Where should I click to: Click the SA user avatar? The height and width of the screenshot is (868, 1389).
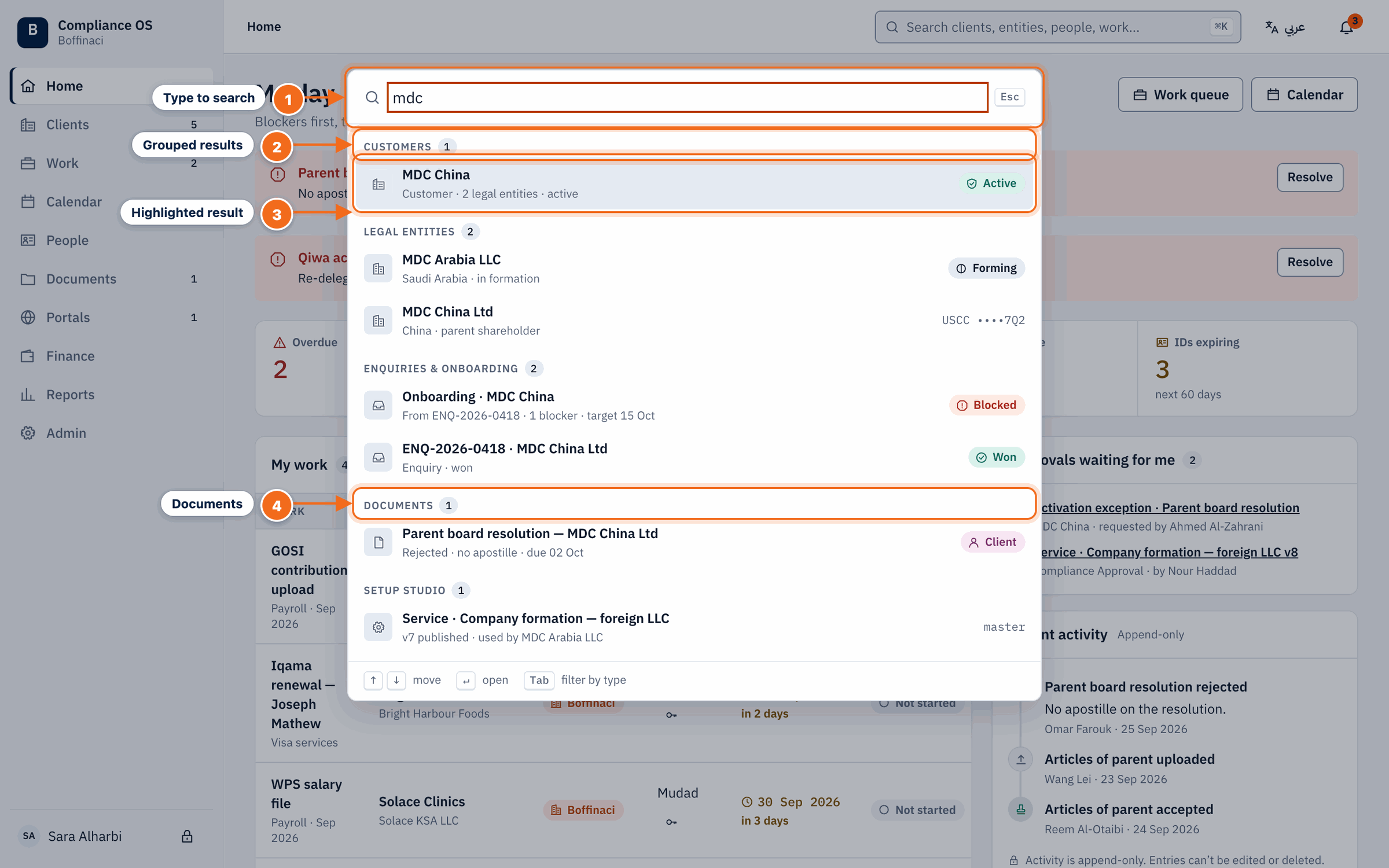pyautogui.click(x=29, y=836)
